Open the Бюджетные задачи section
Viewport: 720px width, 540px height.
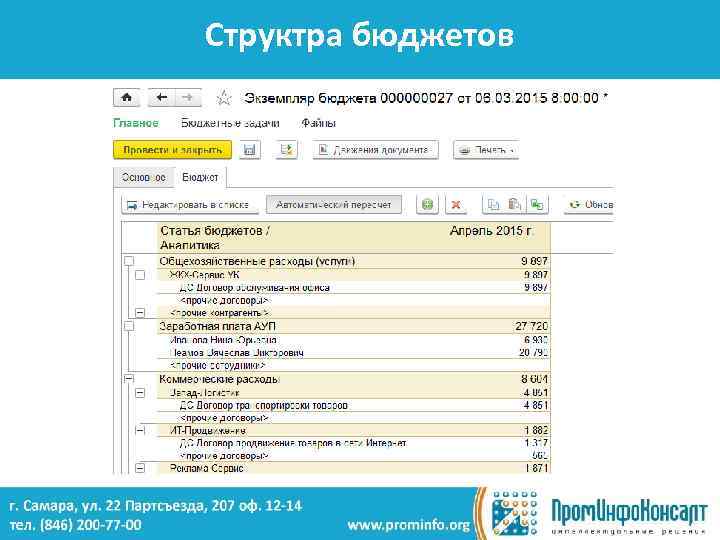tap(230, 123)
